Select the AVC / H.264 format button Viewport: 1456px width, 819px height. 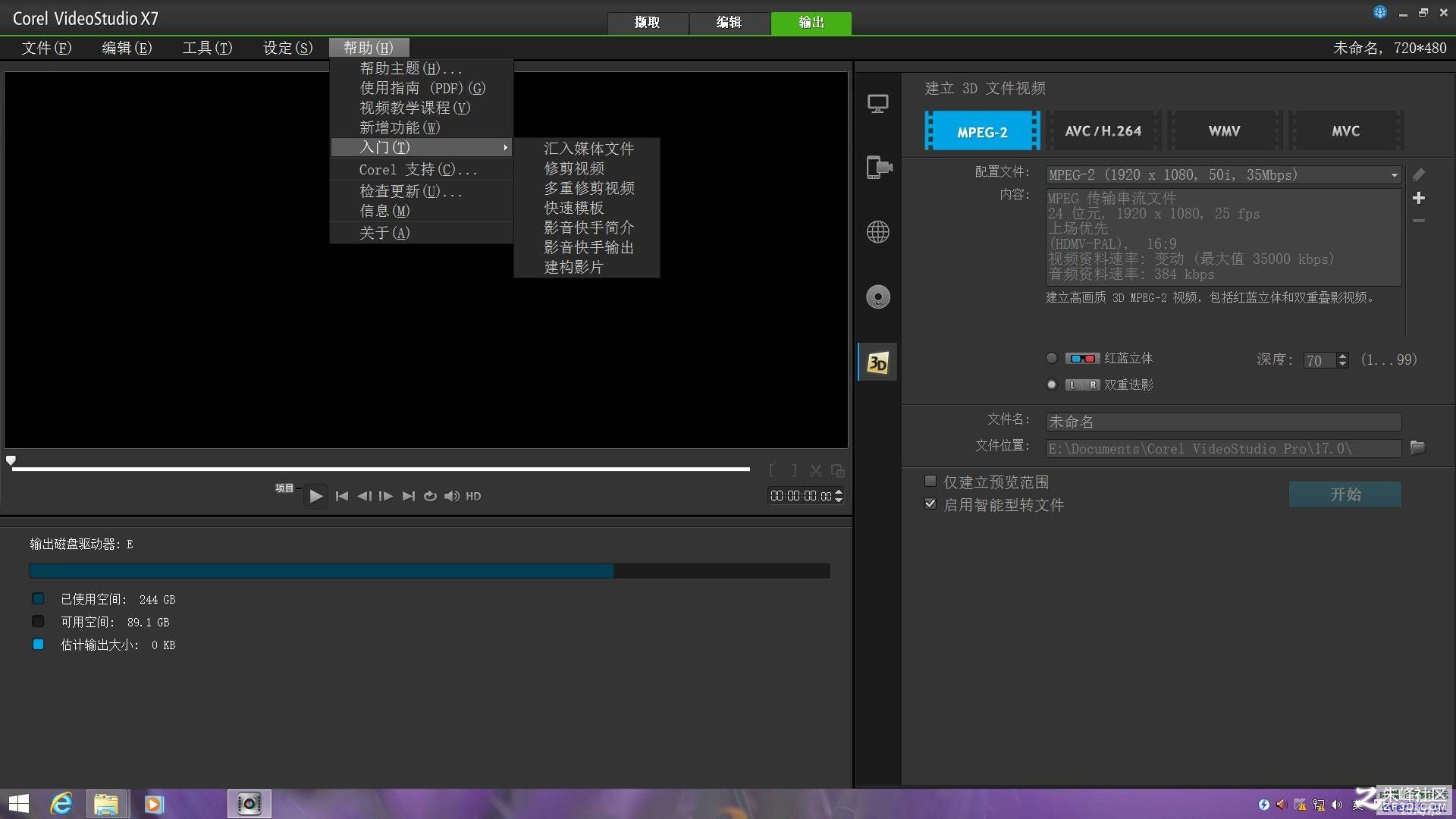[x=1103, y=131]
